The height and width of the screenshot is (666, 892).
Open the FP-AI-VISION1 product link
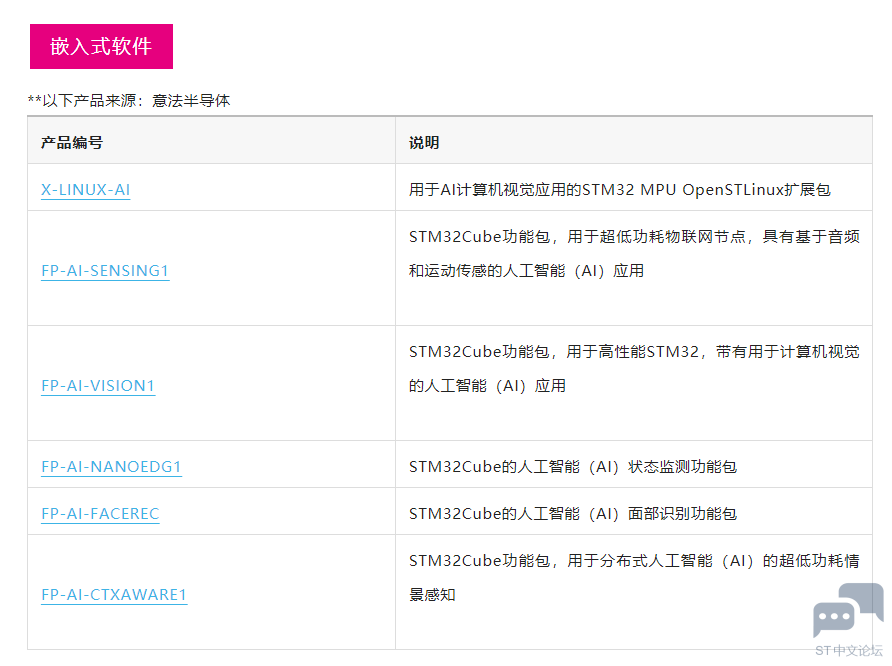coord(98,386)
